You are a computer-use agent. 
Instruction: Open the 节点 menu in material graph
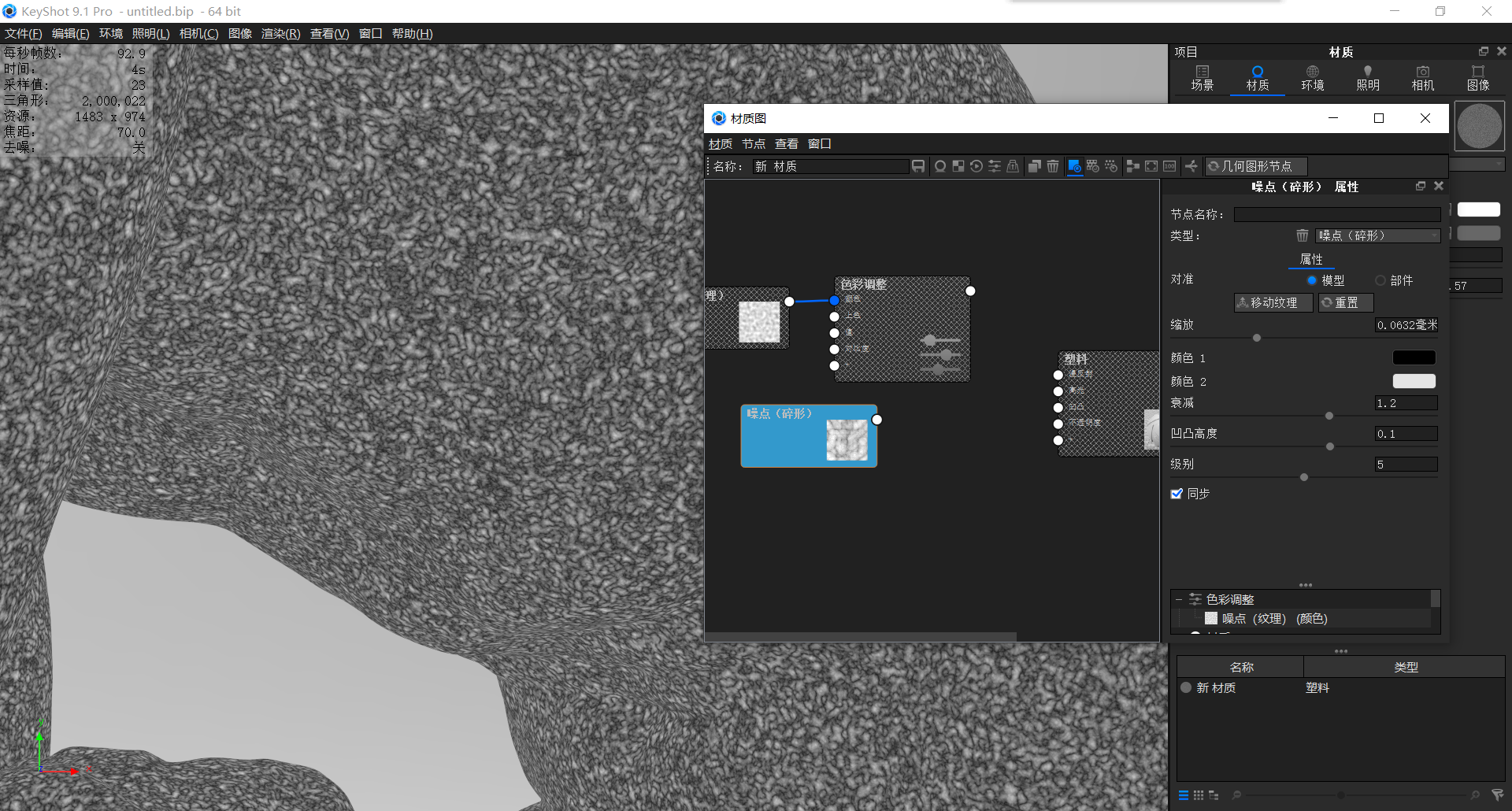coord(753,143)
